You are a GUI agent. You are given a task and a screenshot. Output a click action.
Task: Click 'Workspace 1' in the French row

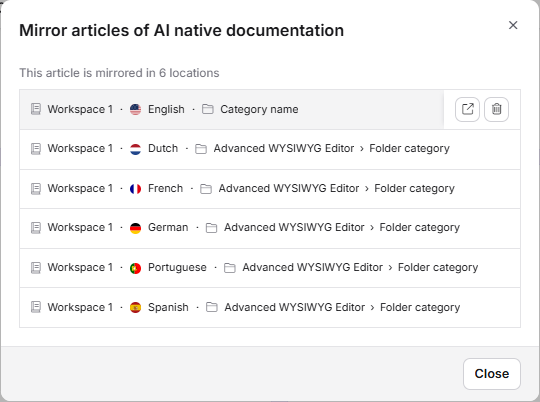click(80, 189)
